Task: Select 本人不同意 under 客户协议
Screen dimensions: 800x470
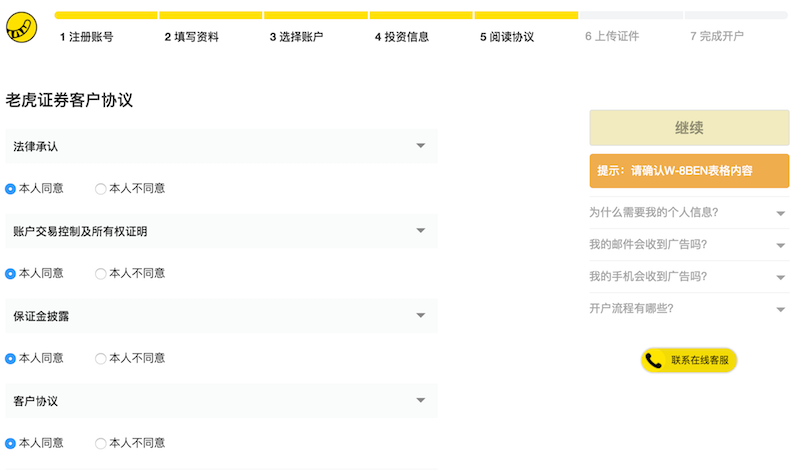Action: [x=101, y=443]
